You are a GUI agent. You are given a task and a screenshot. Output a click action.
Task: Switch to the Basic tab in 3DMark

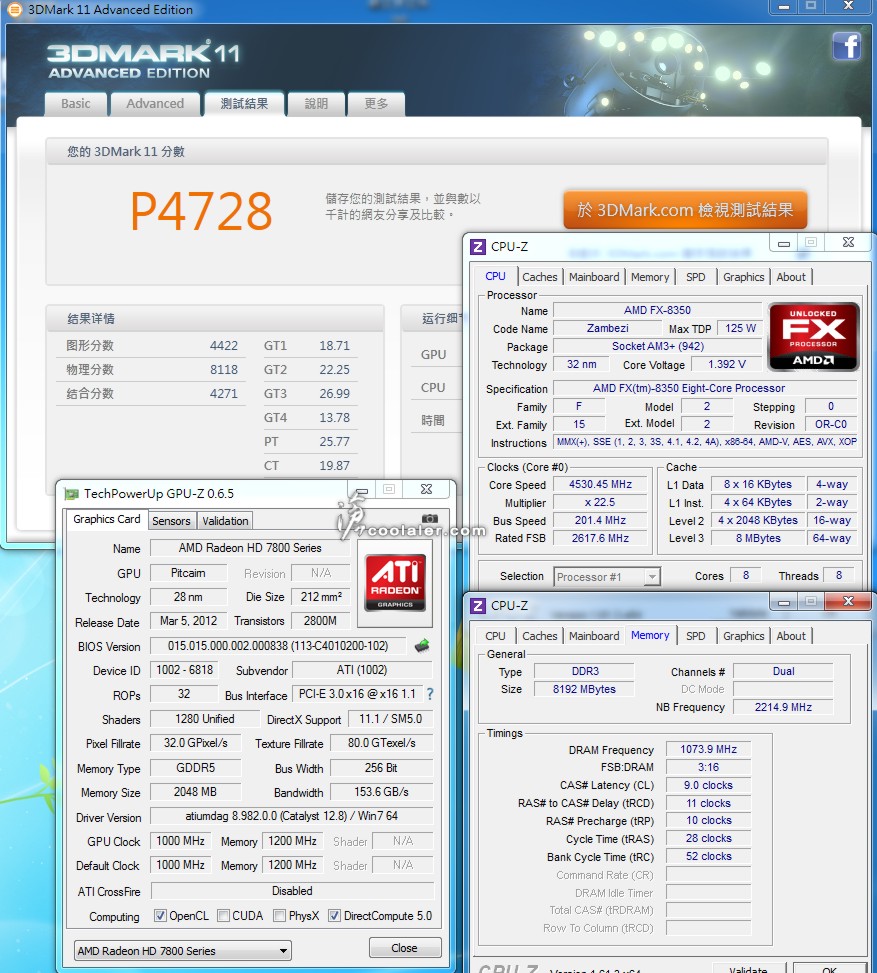pos(76,104)
